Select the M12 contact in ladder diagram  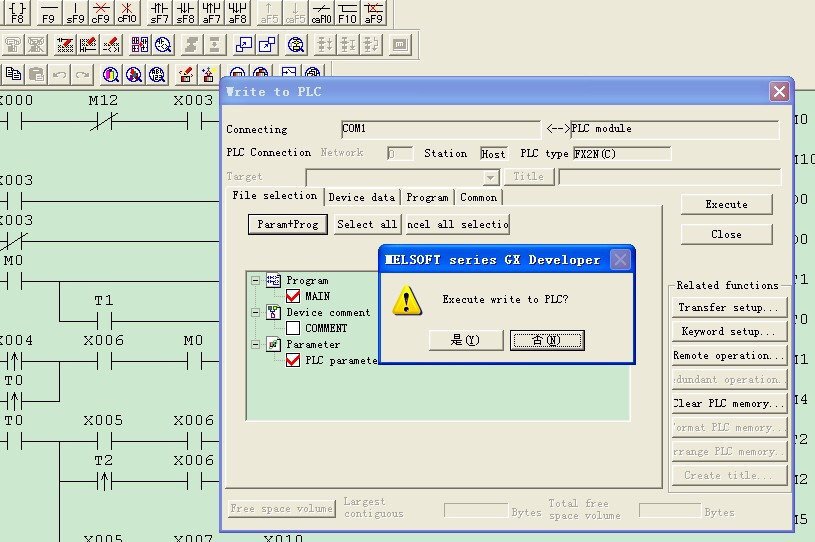[103, 122]
